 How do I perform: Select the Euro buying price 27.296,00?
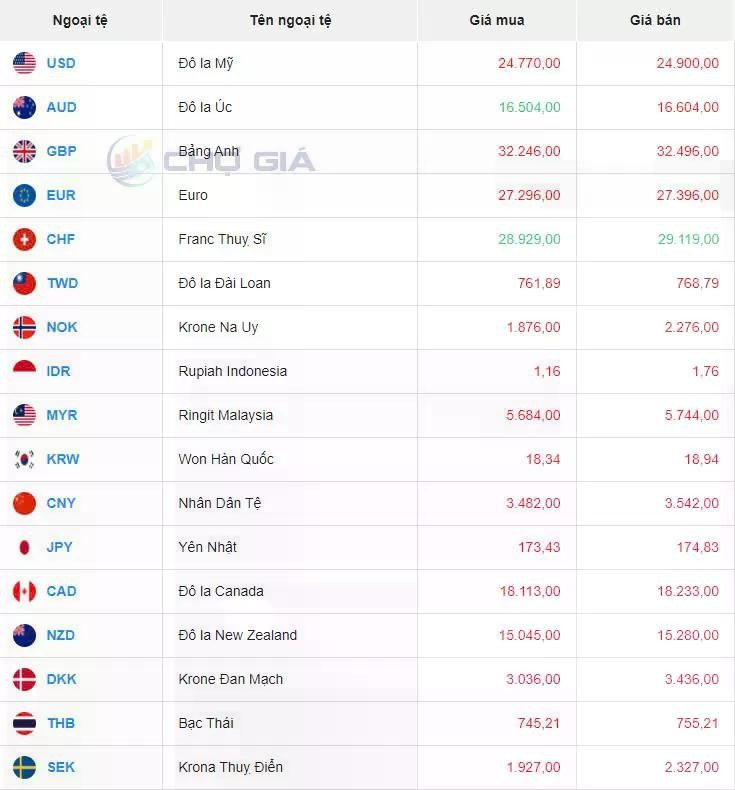tap(529, 195)
